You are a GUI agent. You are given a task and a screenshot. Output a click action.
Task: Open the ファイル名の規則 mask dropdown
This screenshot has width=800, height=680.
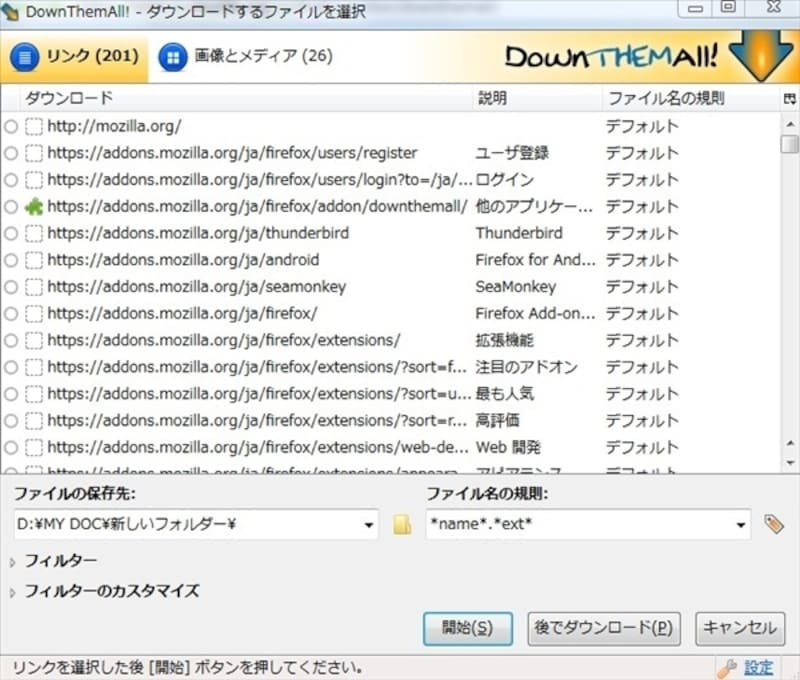click(740, 524)
